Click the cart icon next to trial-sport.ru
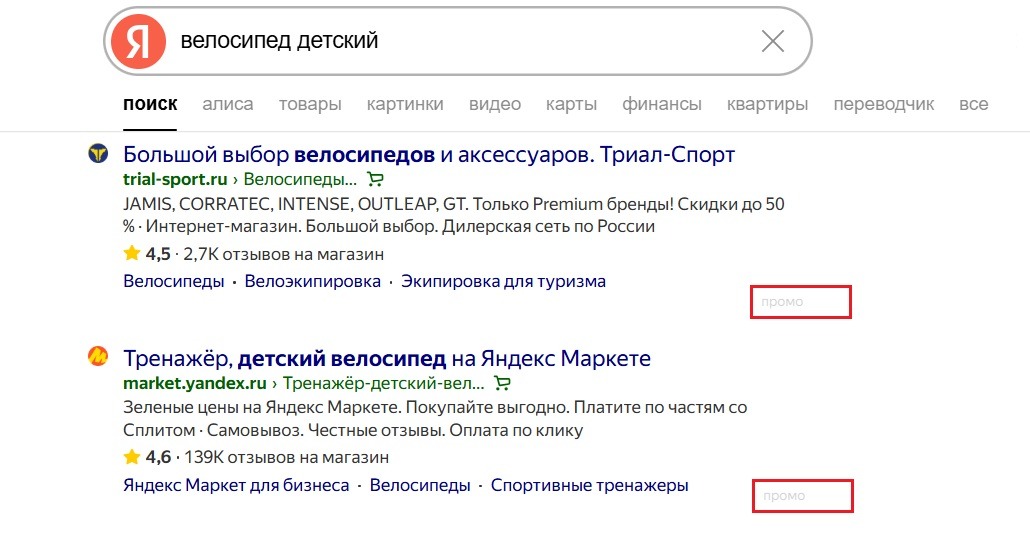1030x540 pixels. coord(375,180)
